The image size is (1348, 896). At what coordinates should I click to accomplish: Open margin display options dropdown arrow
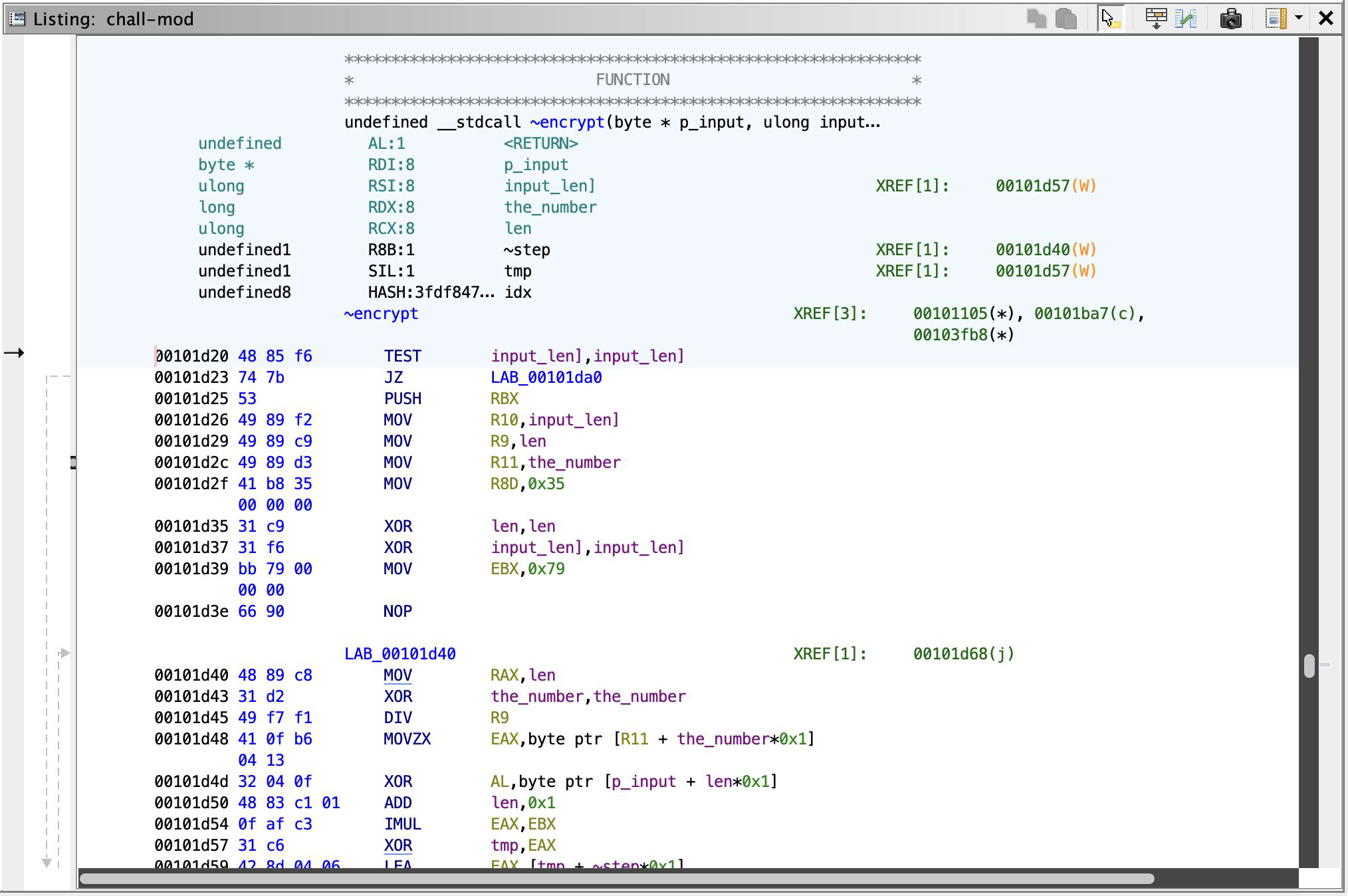coord(1299,19)
